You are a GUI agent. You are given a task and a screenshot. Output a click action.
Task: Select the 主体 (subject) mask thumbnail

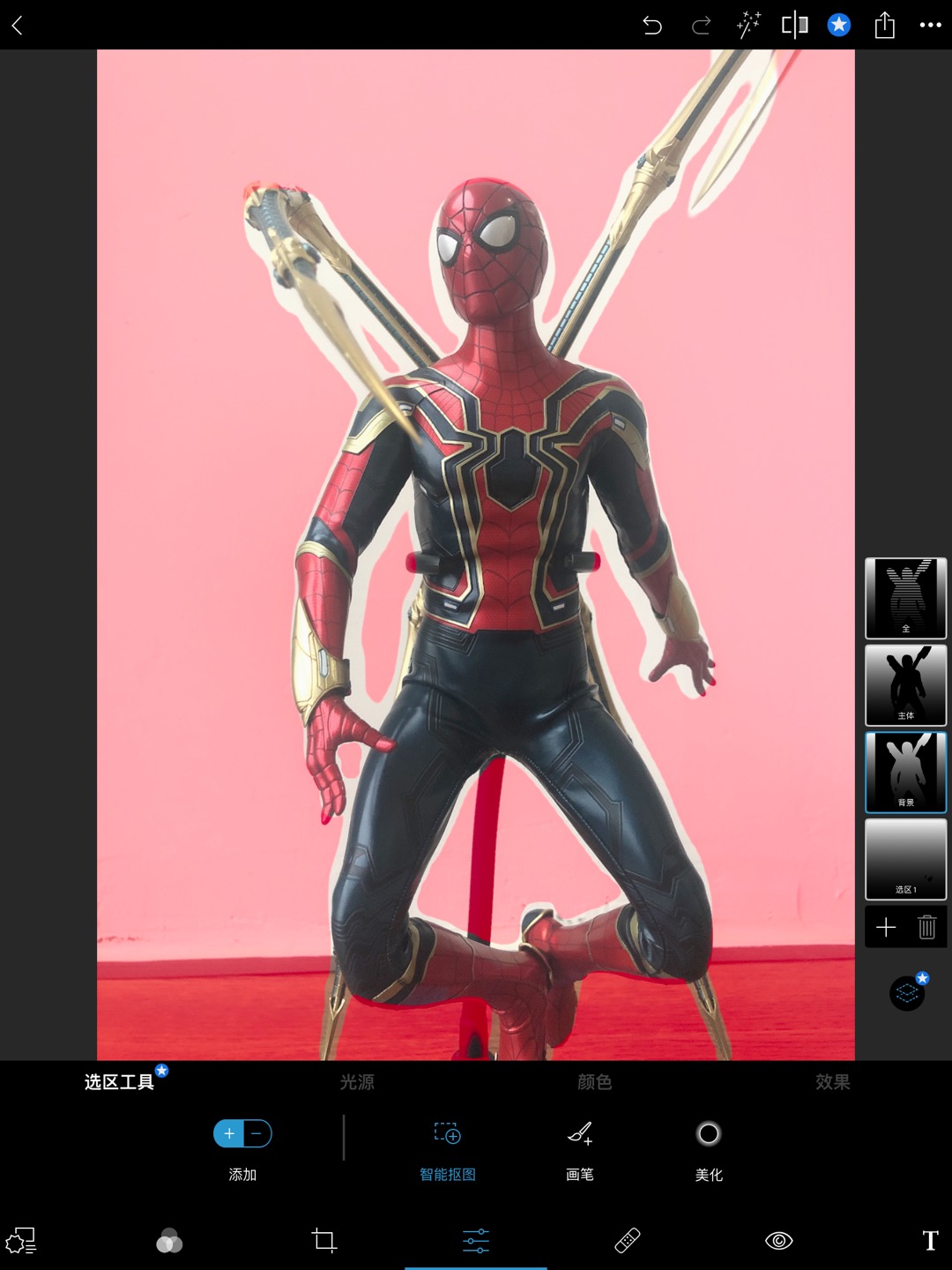906,685
